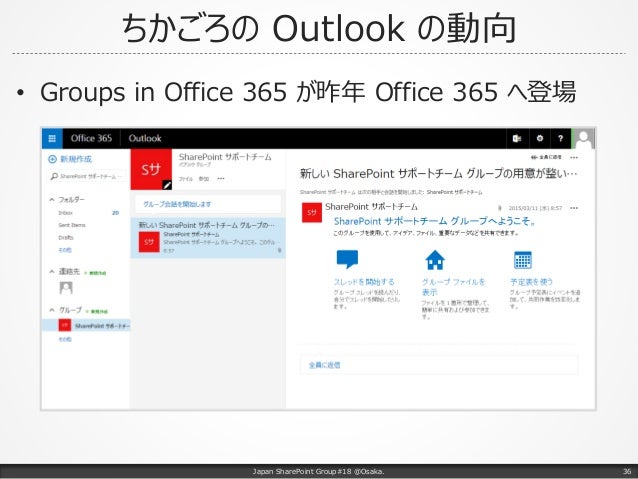Click the SharePoint サポートチーム グループへようこそ heading
638x479 pixels.
pyautogui.click(x=434, y=221)
